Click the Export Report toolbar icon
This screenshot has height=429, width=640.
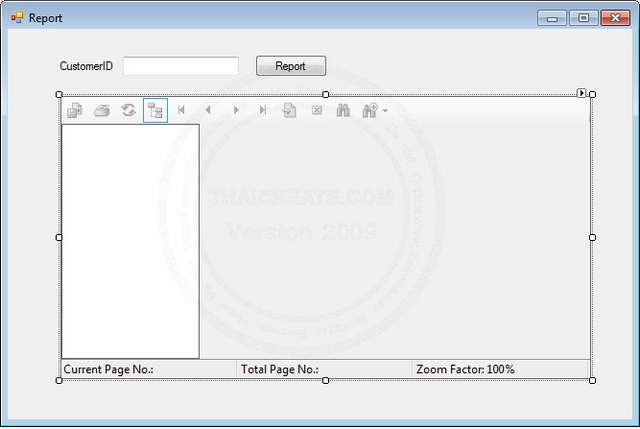[75, 110]
